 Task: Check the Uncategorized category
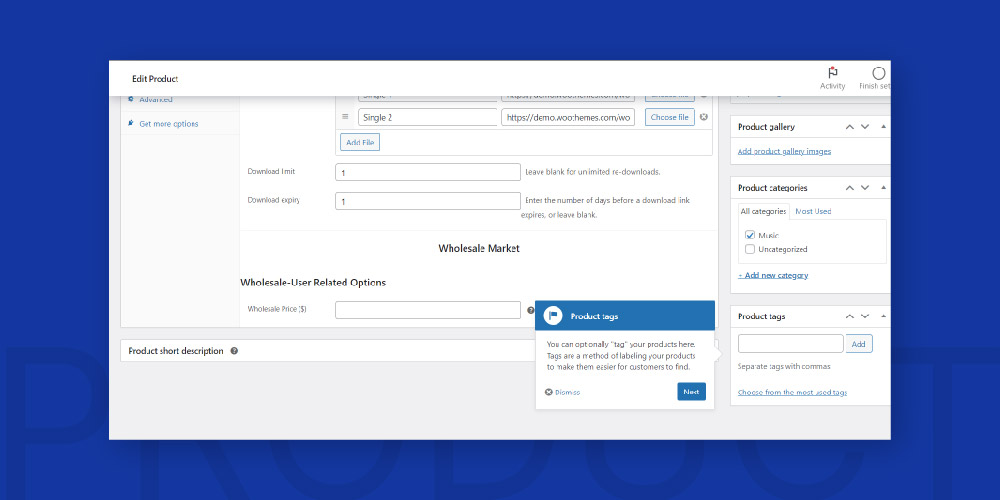point(750,249)
